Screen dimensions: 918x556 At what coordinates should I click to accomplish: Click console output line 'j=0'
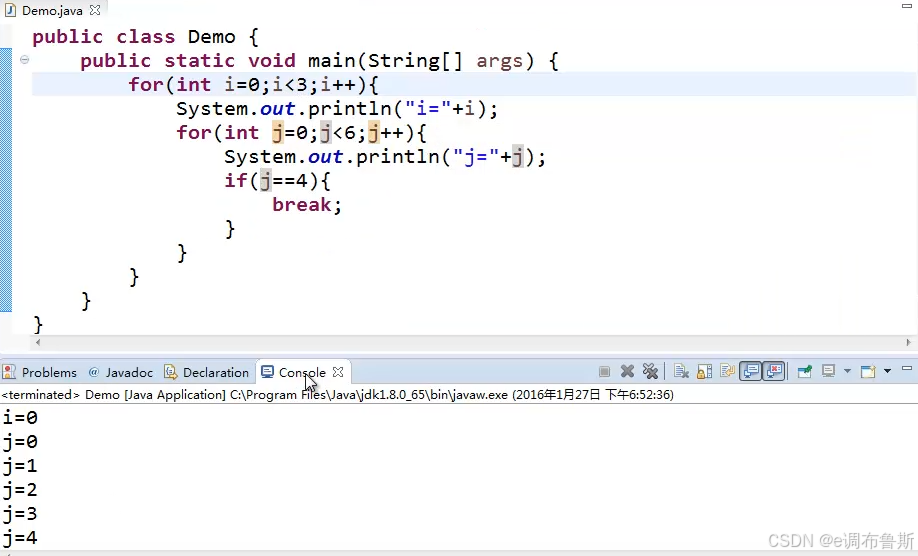20,442
